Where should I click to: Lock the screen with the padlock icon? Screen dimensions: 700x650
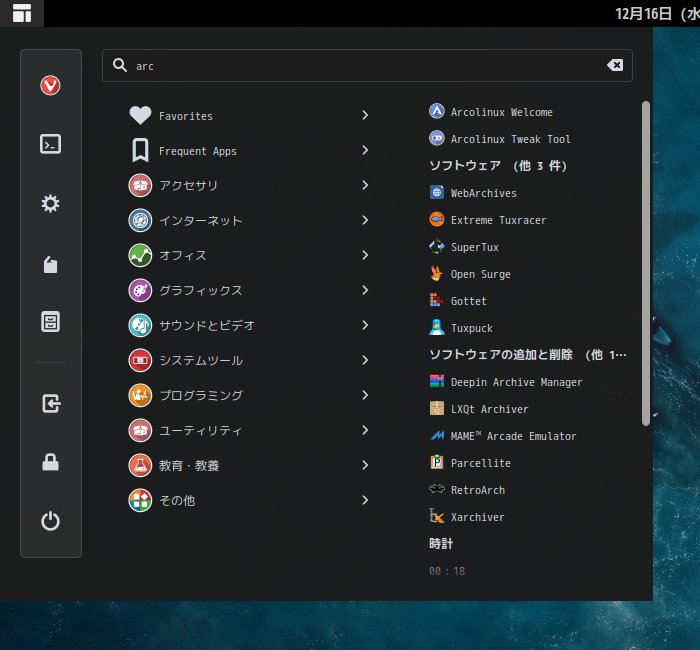50,462
